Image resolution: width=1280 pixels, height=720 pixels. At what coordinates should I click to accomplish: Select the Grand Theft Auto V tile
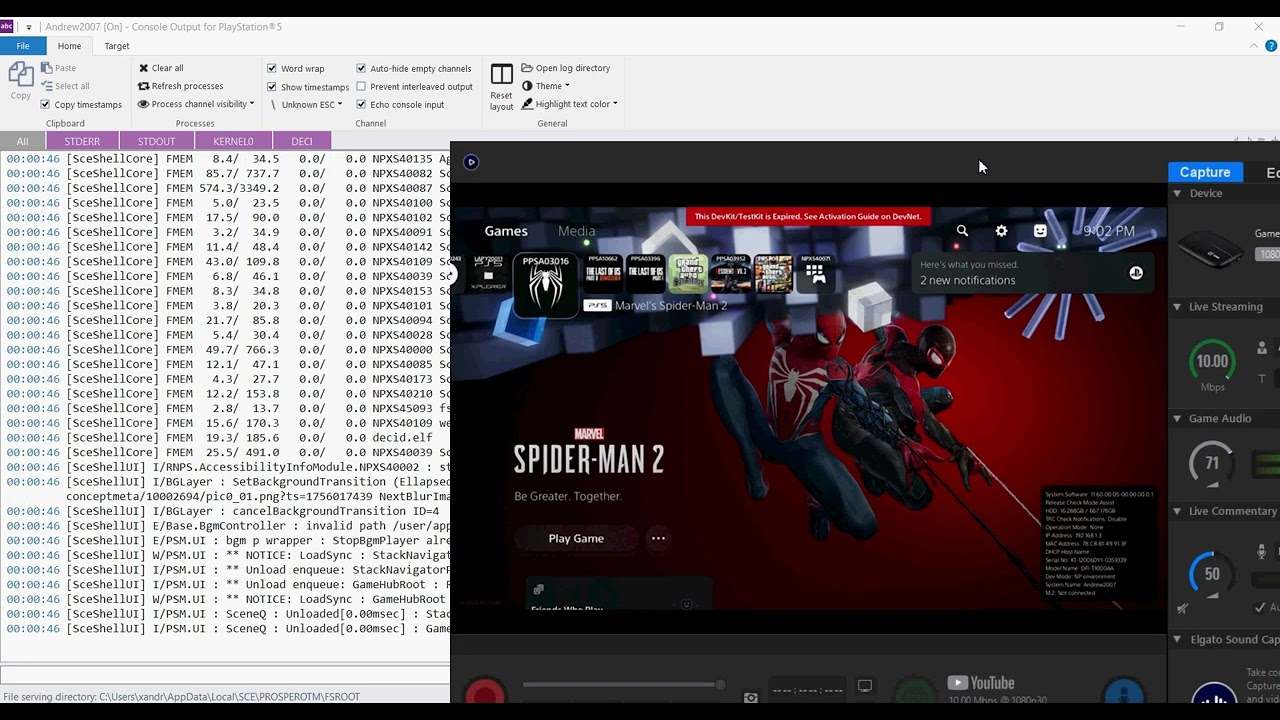click(x=773, y=273)
